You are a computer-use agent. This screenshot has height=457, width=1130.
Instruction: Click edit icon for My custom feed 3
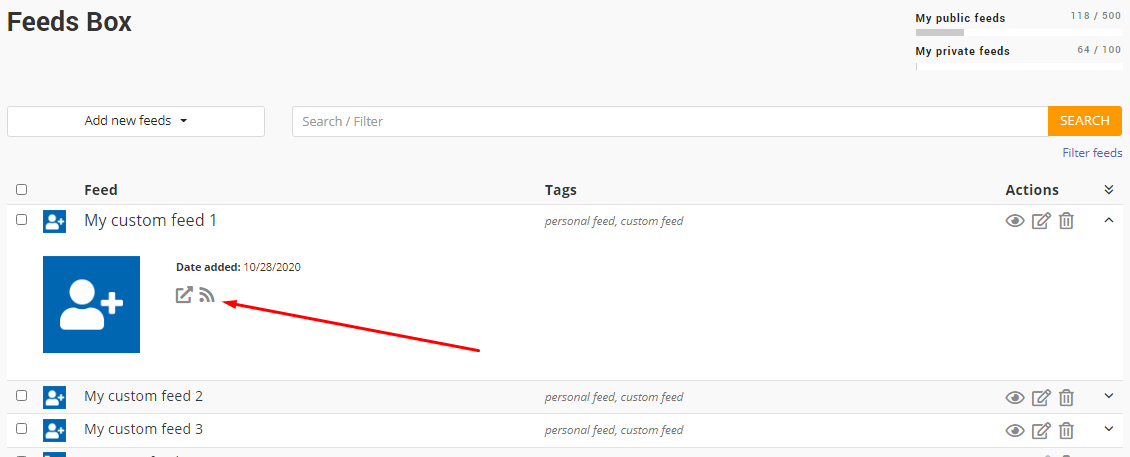(1041, 430)
